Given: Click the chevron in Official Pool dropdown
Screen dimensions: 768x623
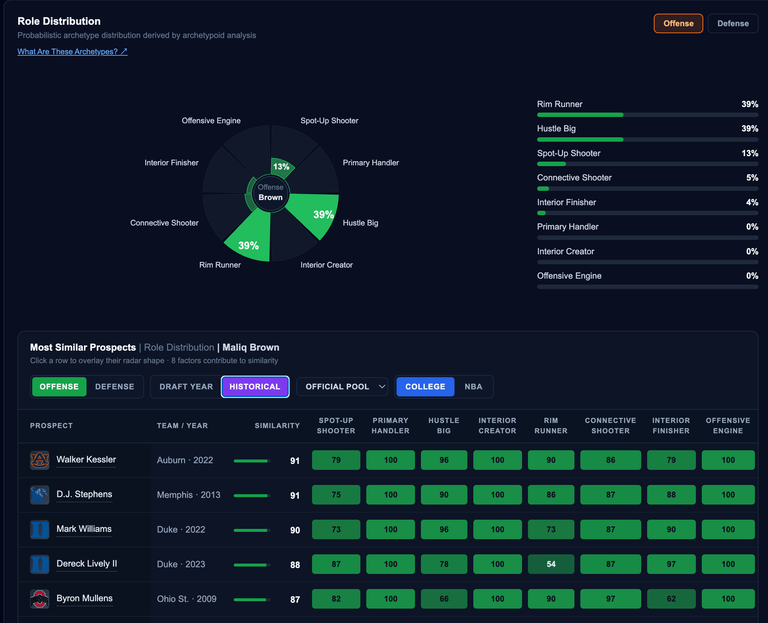Looking at the screenshot, I should click(x=382, y=387).
